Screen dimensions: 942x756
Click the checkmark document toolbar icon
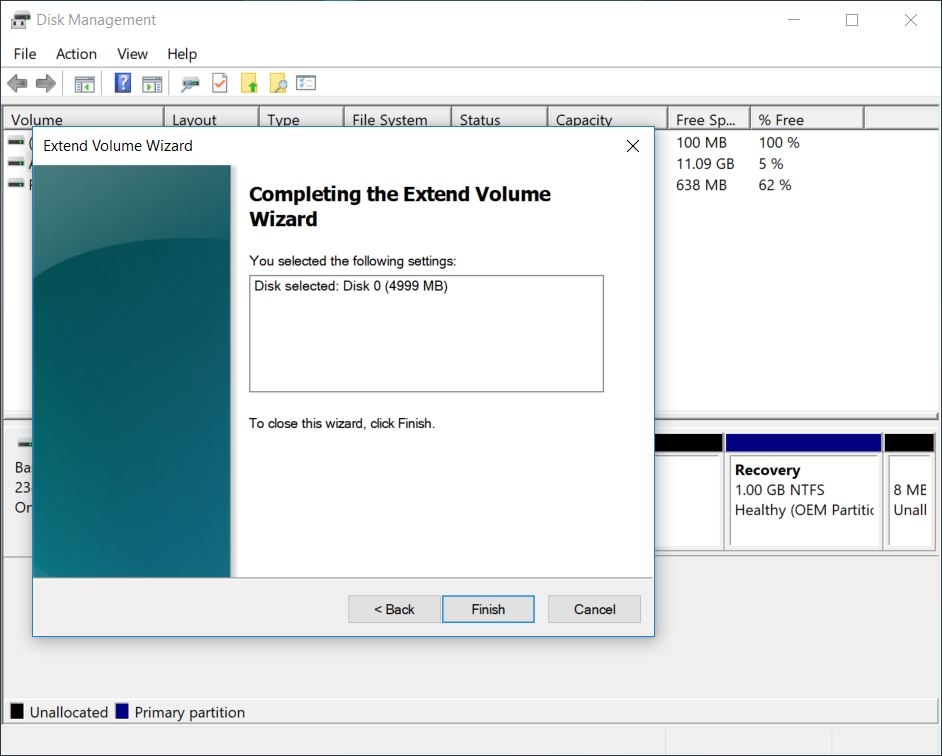pyautogui.click(x=220, y=83)
